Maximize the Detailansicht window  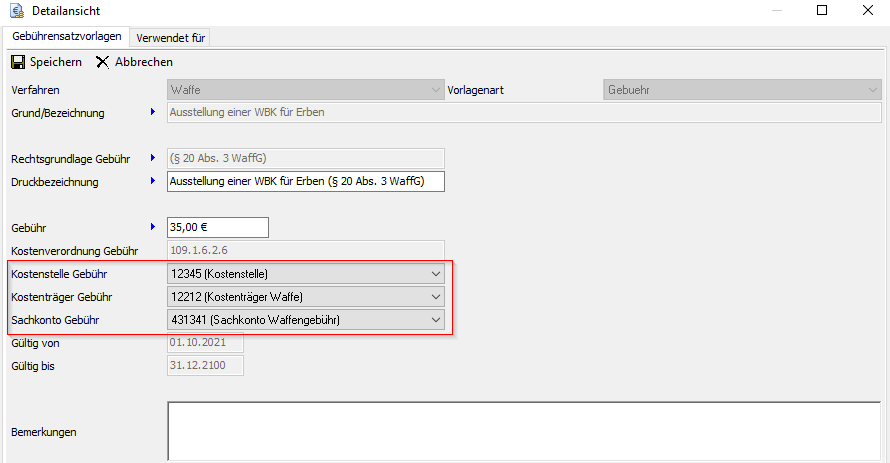[822, 11]
